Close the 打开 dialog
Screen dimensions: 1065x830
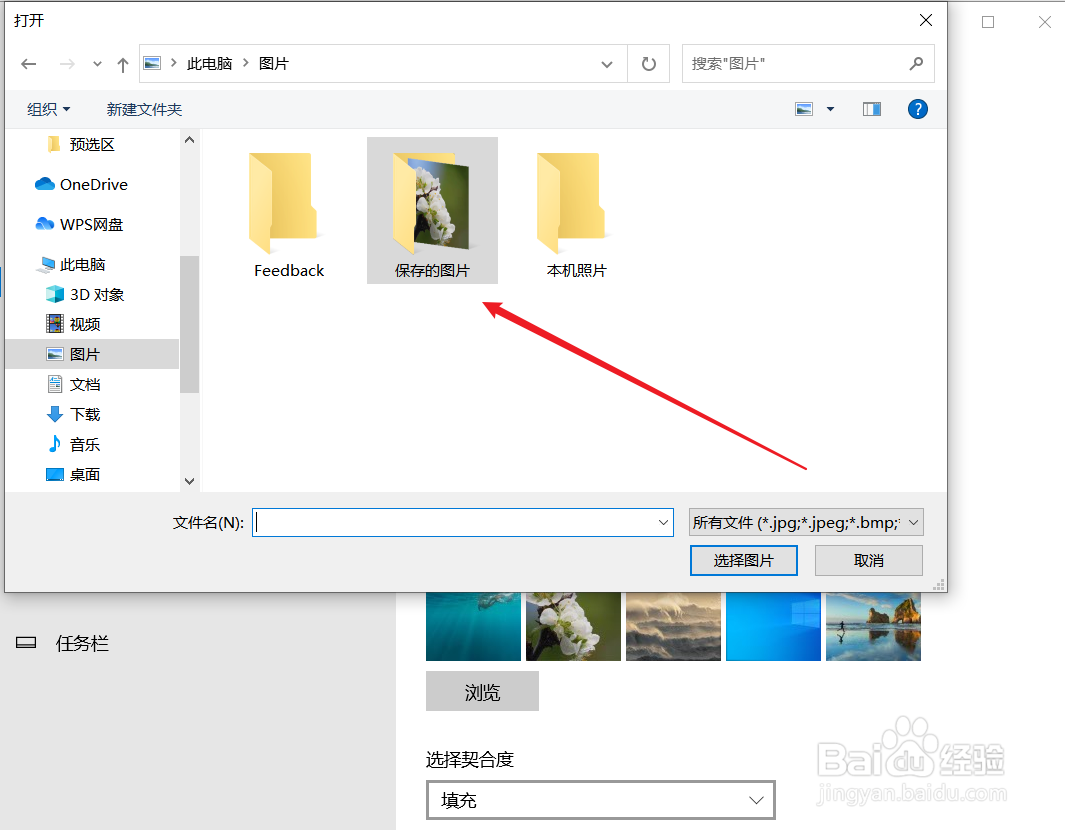pyautogui.click(x=925, y=20)
